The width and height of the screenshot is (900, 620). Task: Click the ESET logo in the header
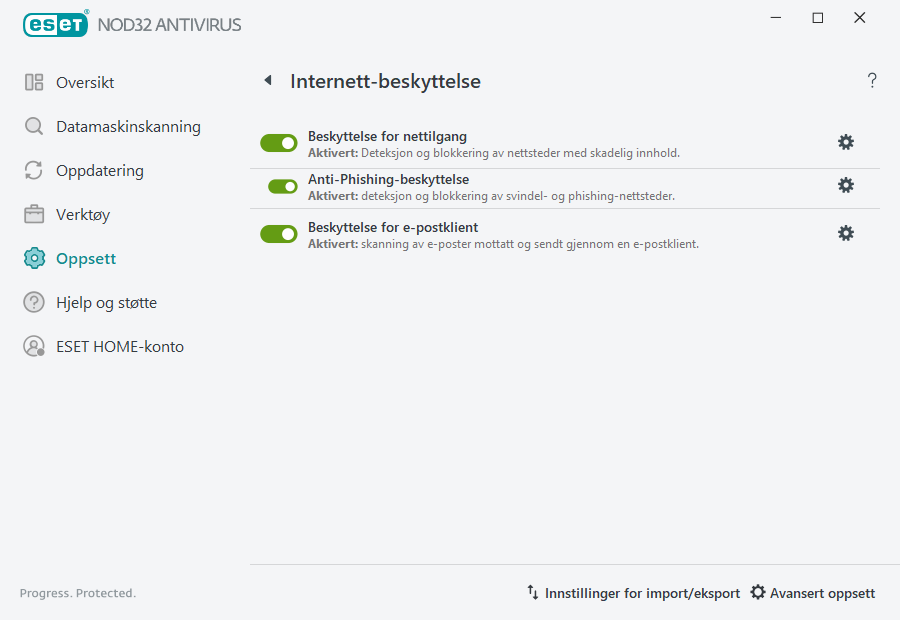(55, 24)
